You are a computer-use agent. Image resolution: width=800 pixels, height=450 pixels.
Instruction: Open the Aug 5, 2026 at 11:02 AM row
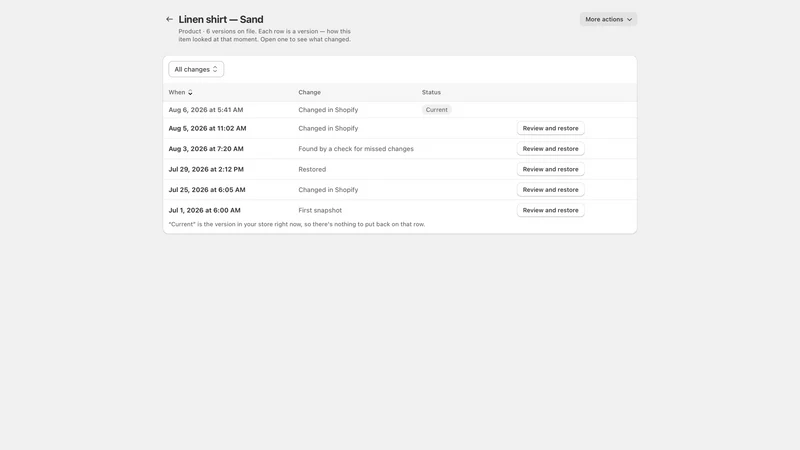pyautogui.click(x=400, y=128)
